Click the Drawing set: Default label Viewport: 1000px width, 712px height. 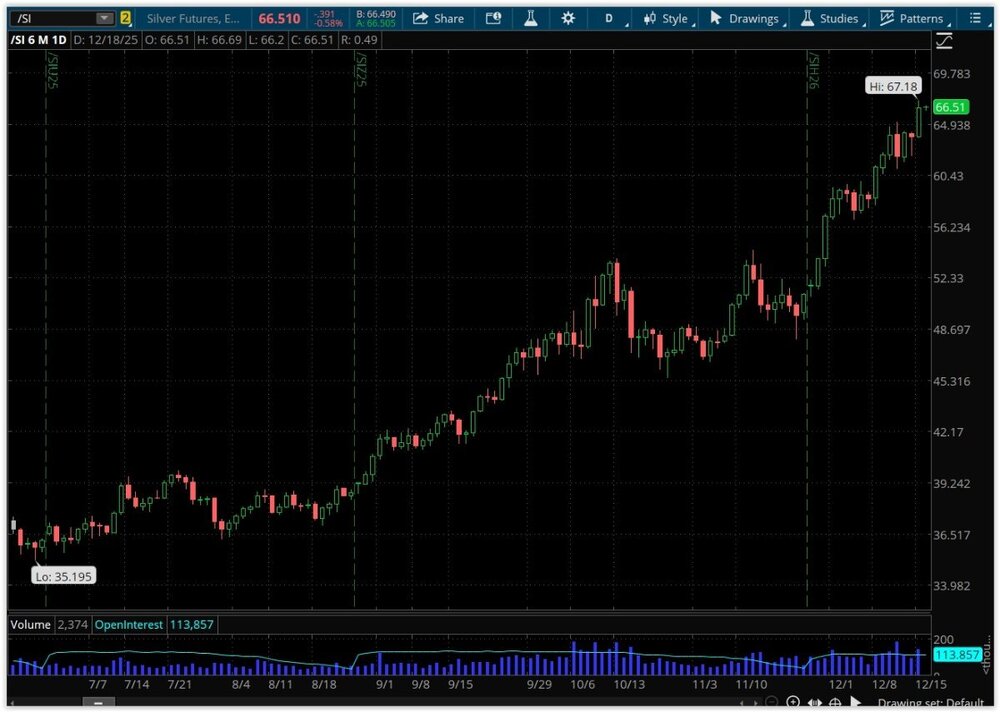point(932,702)
